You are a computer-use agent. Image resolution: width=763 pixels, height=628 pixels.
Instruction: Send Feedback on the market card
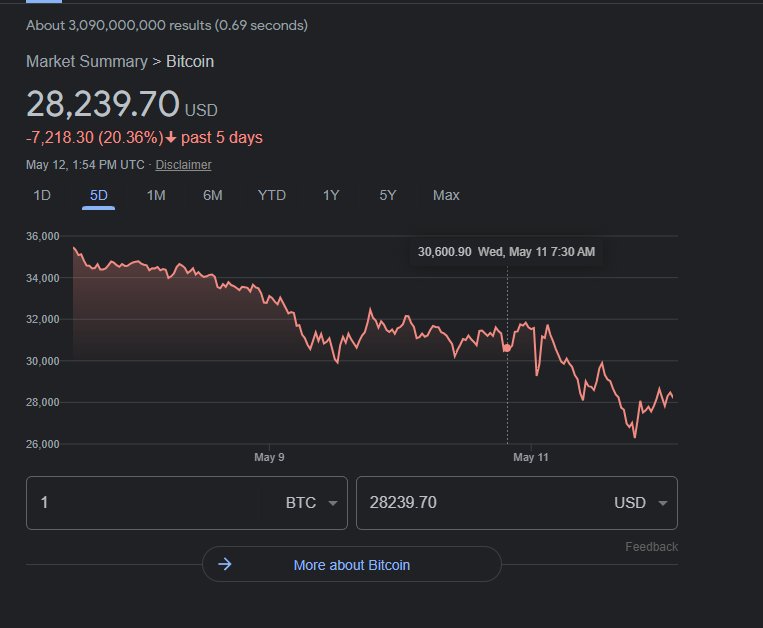(651, 547)
